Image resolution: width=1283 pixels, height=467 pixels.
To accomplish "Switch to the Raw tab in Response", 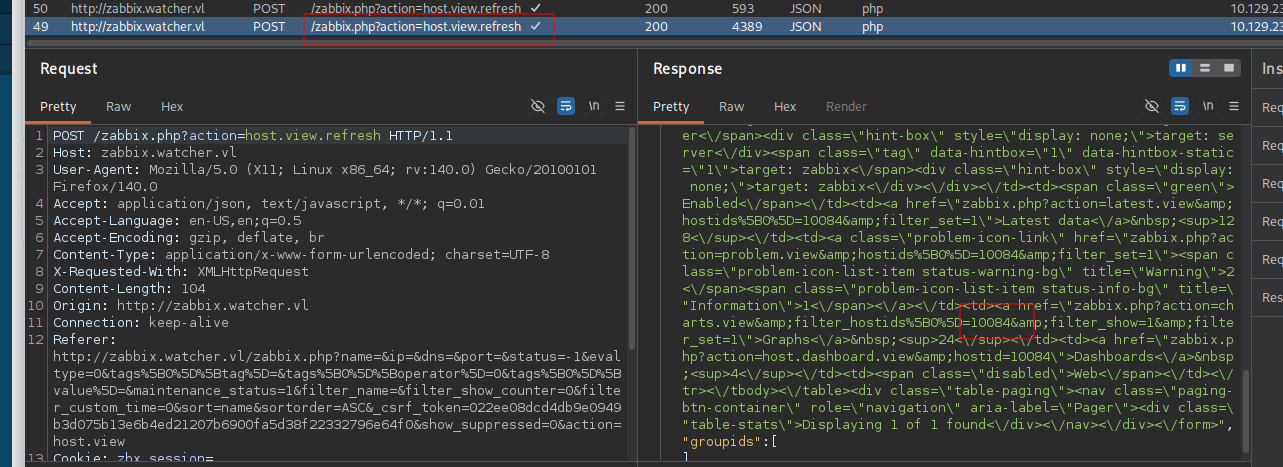I will (x=732, y=107).
